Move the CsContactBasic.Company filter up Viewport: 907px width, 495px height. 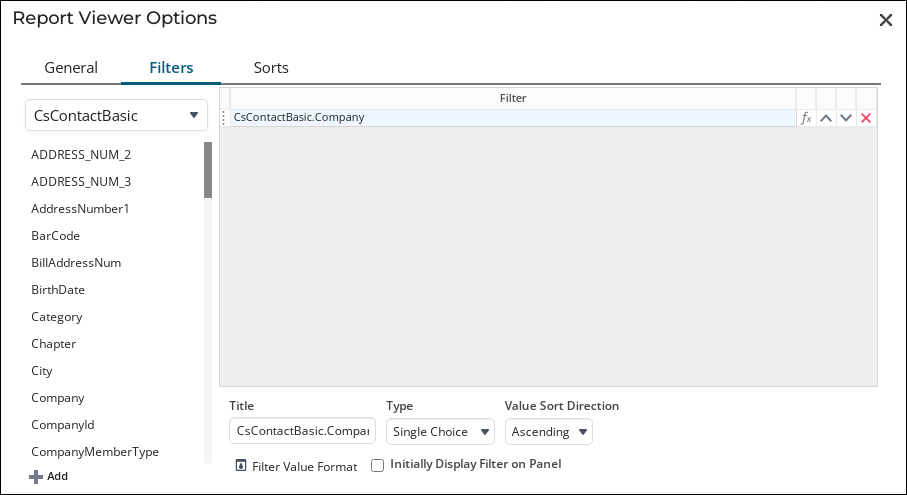(826, 118)
